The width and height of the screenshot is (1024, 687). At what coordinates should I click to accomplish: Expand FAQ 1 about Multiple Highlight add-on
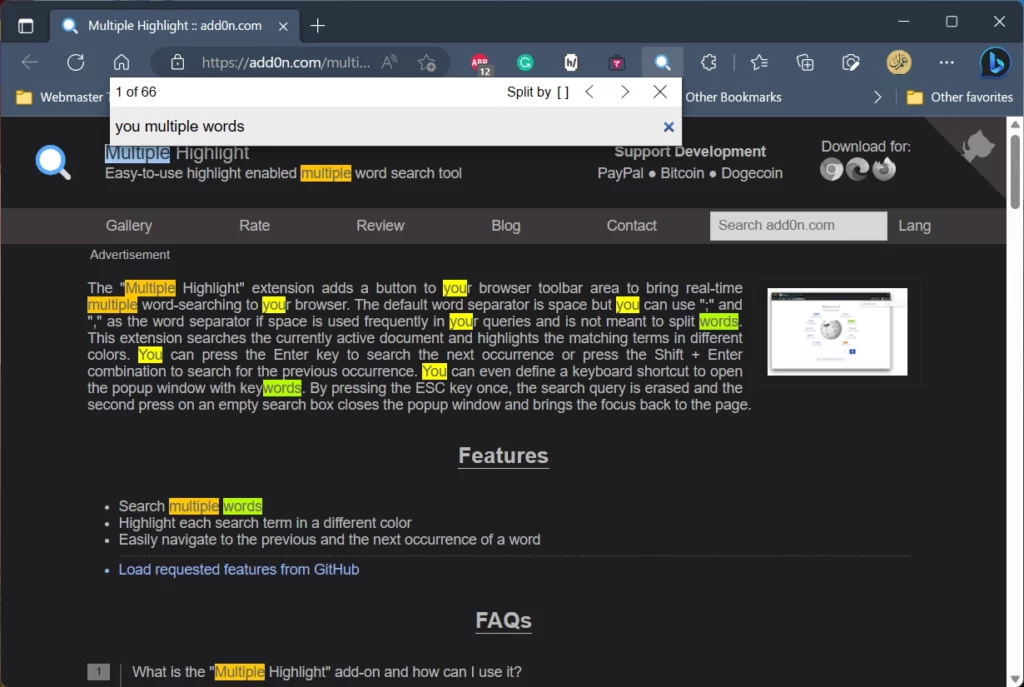327,672
